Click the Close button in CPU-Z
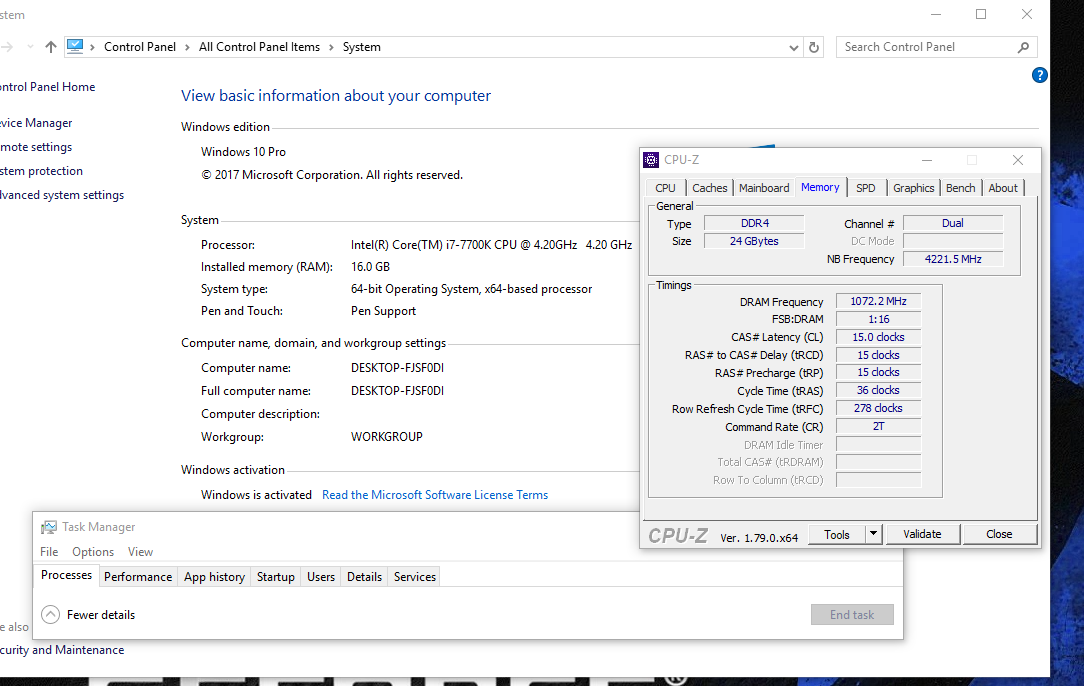Image resolution: width=1084 pixels, height=686 pixels. (999, 534)
